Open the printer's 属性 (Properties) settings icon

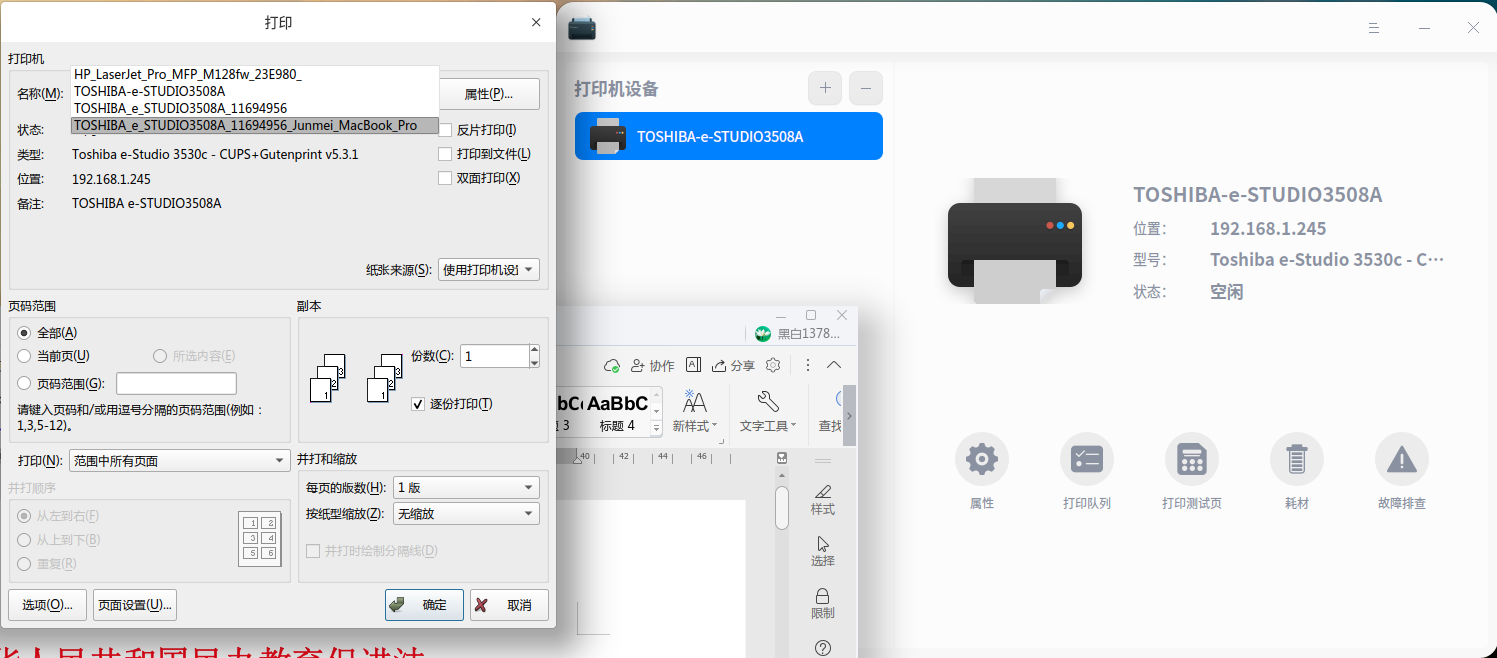tap(981, 457)
